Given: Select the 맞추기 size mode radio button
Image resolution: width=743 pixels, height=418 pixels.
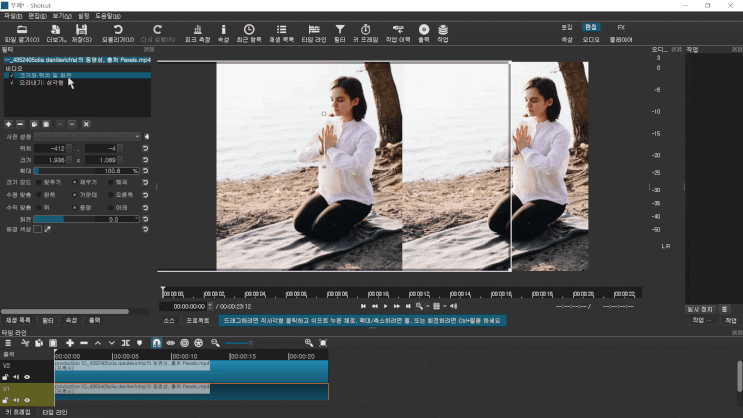Looking at the screenshot, I should (39, 182).
